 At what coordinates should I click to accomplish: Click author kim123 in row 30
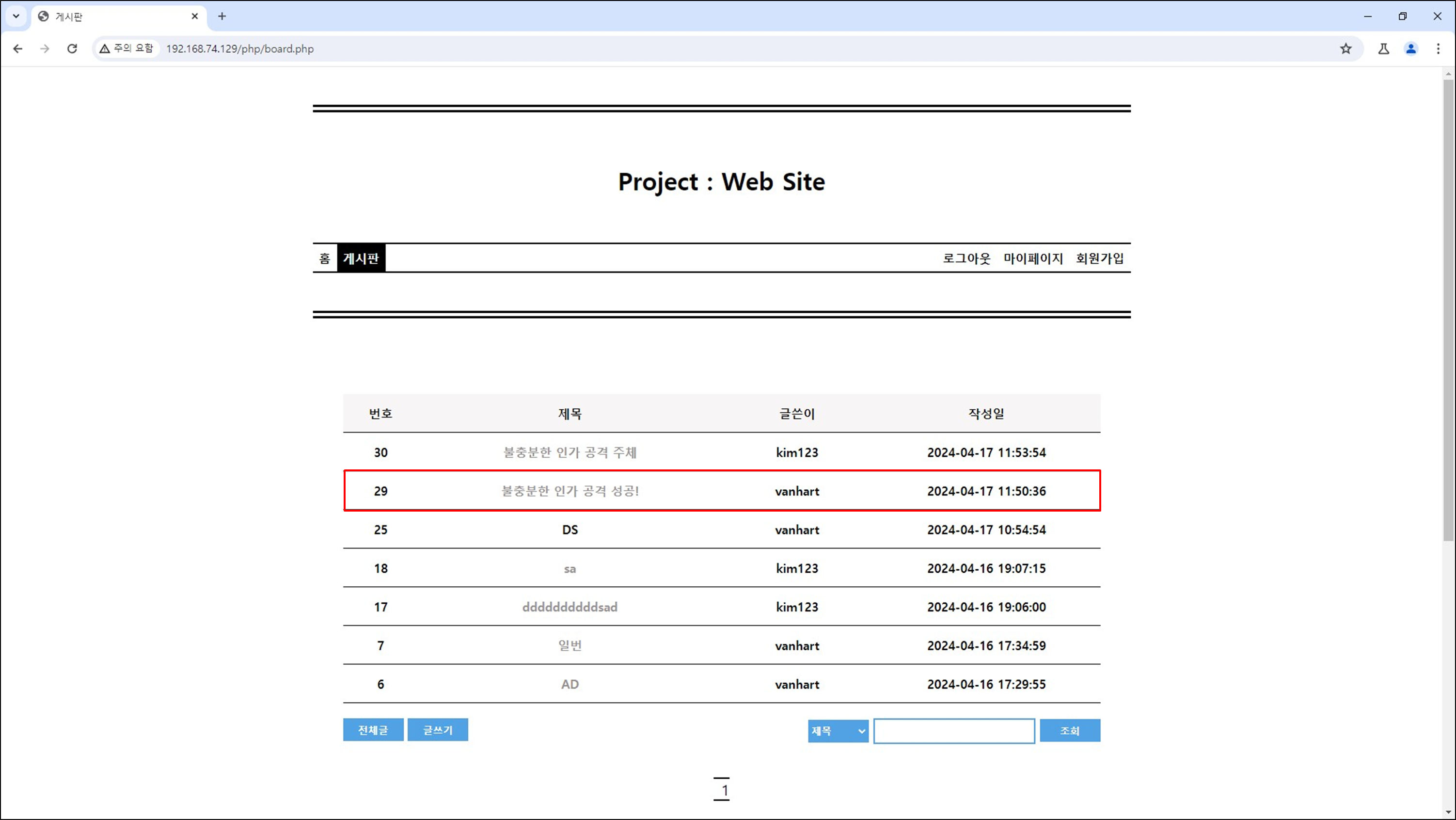[x=797, y=452]
